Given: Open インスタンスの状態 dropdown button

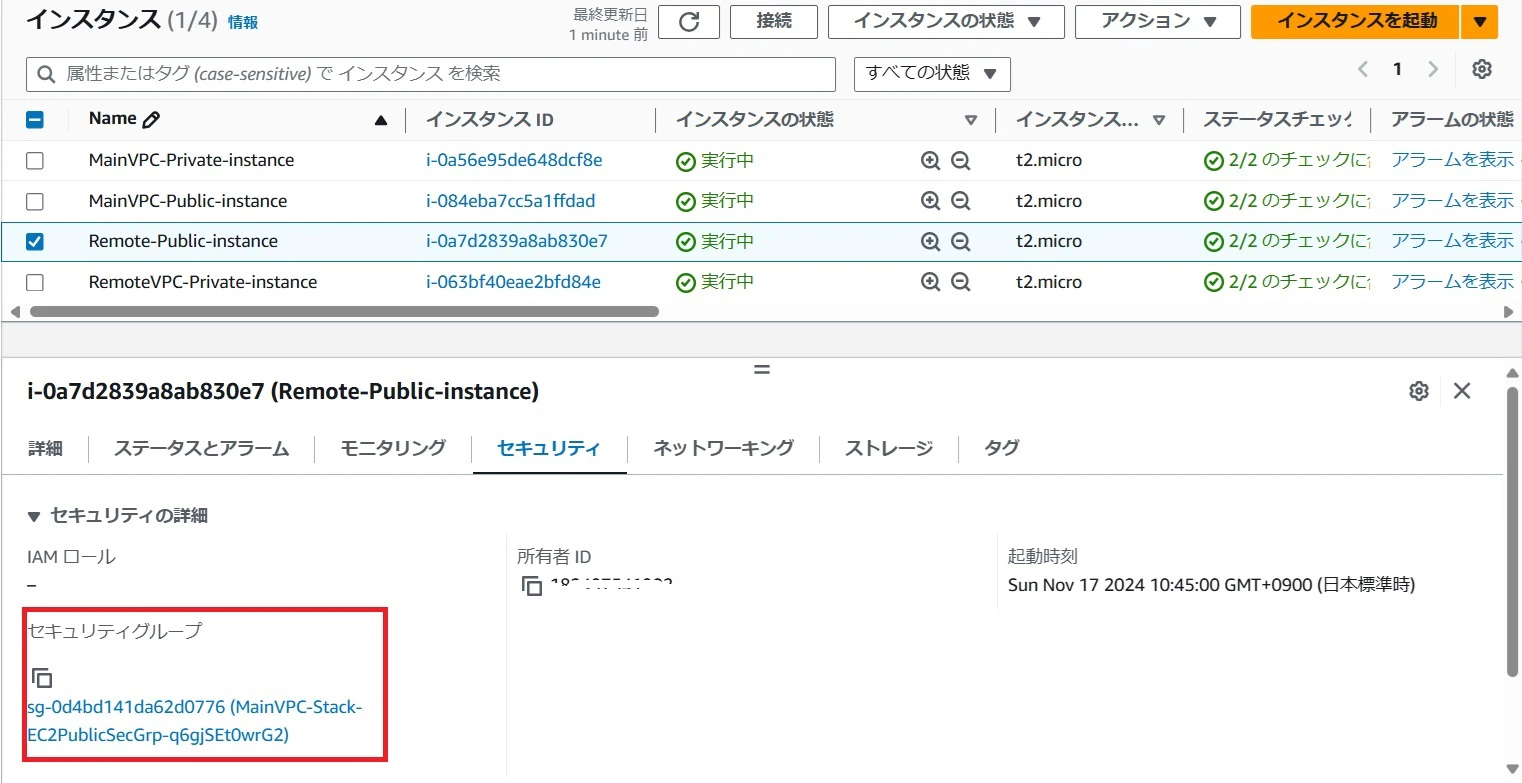Looking at the screenshot, I should pos(946,21).
